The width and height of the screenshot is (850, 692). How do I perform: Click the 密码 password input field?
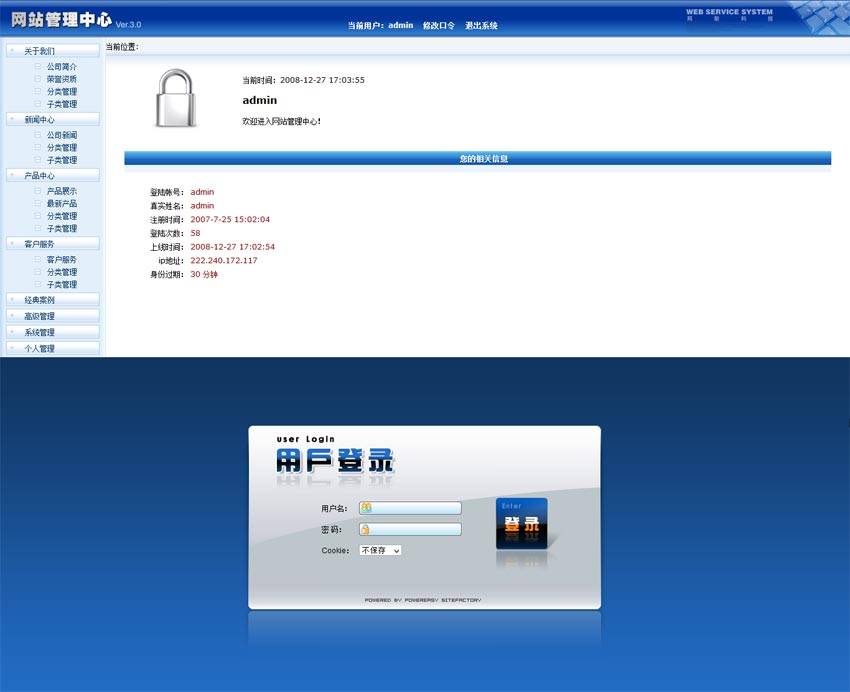416,529
